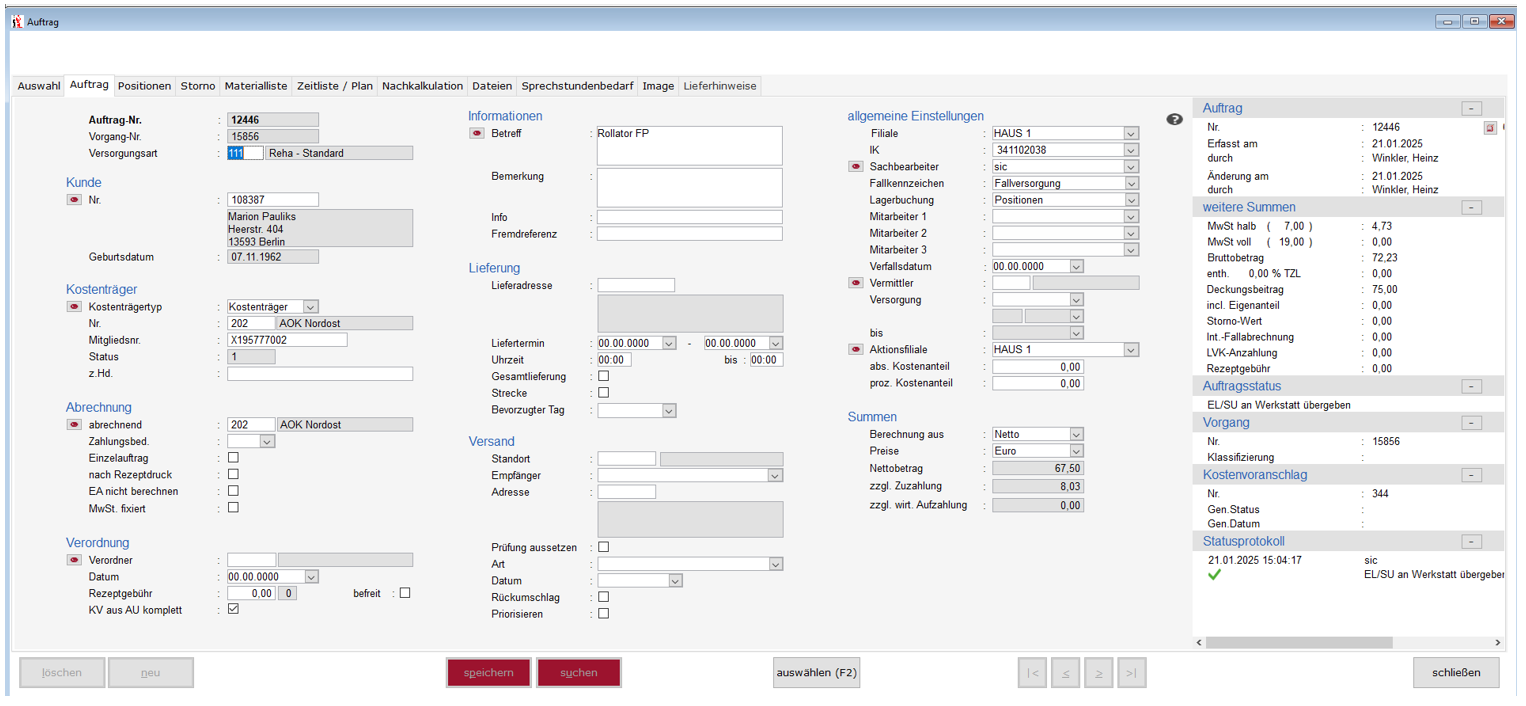The height and width of the screenshot is (706, 1526).
Task: Collapse the weitere Summen section
Action: (x=1471, y=207)
